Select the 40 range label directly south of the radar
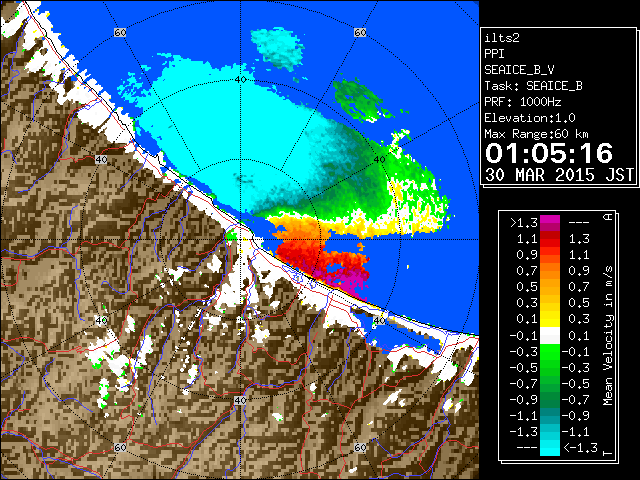 tap(240, 400)
